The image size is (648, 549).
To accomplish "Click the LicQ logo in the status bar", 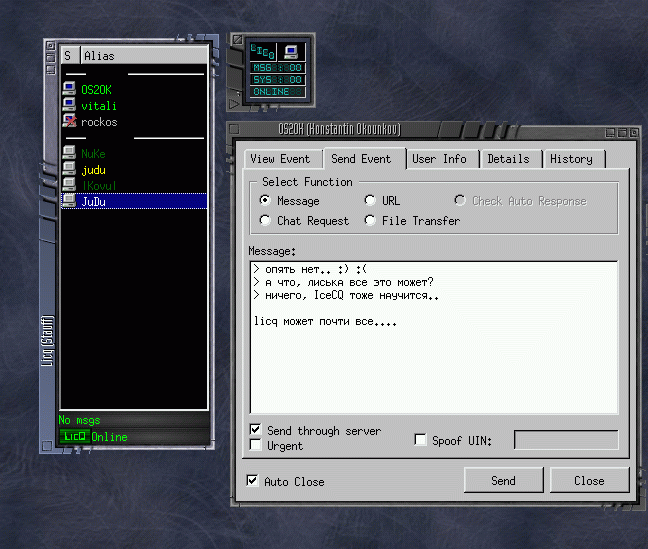I will (75, 437).
